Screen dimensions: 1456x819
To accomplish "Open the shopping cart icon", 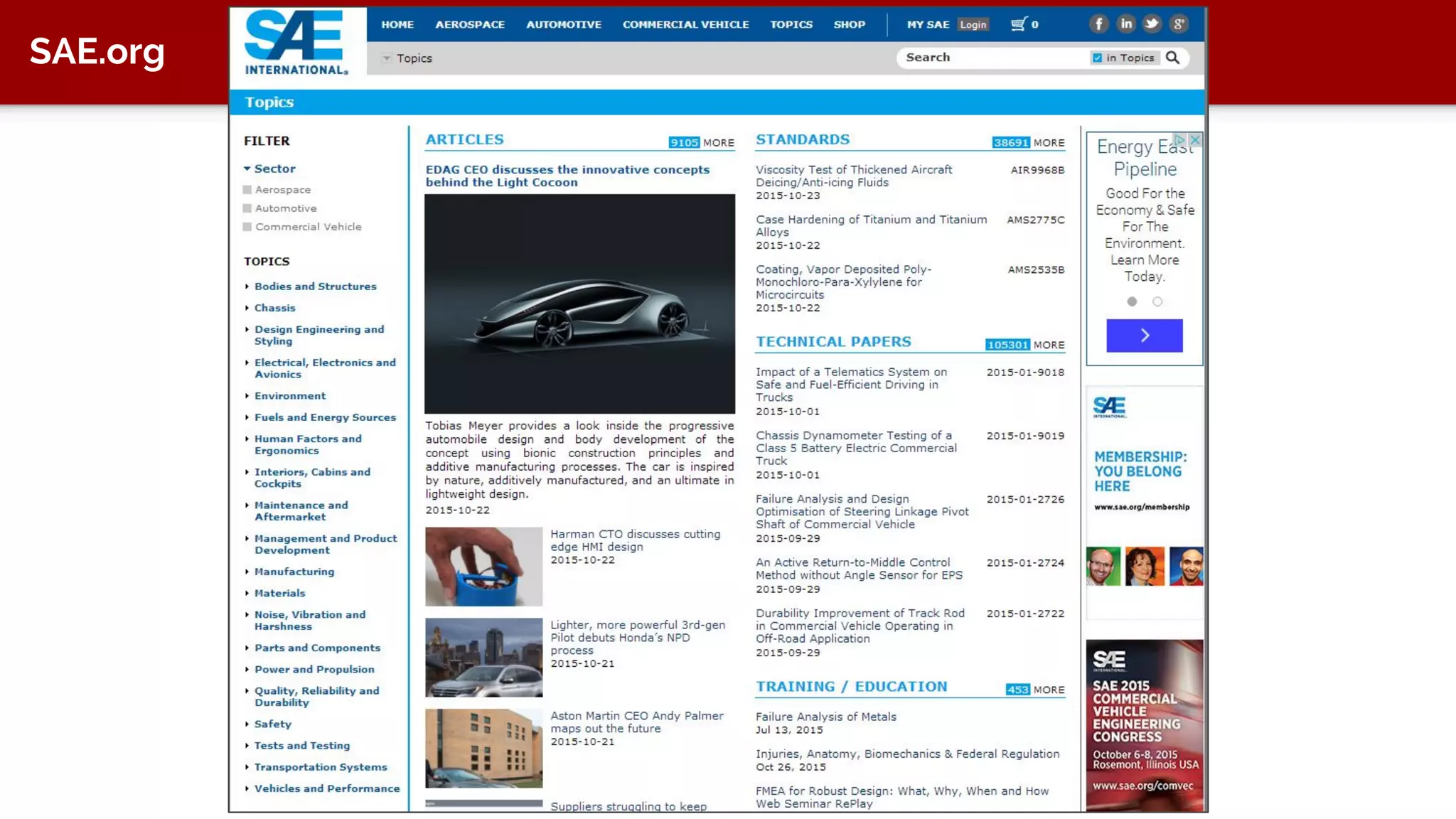I will coord(1019,24).
